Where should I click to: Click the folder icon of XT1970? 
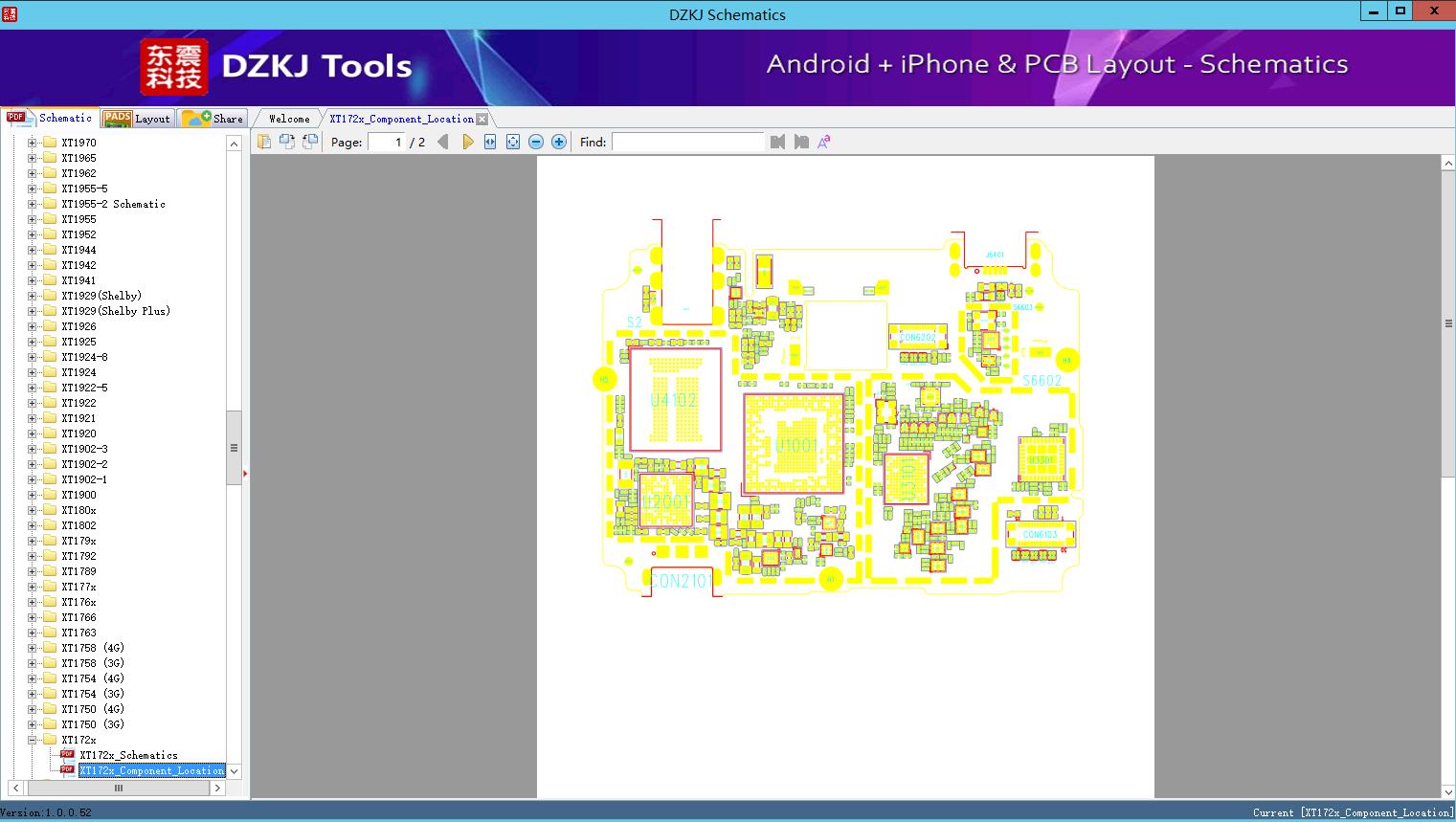coord(50,143)
